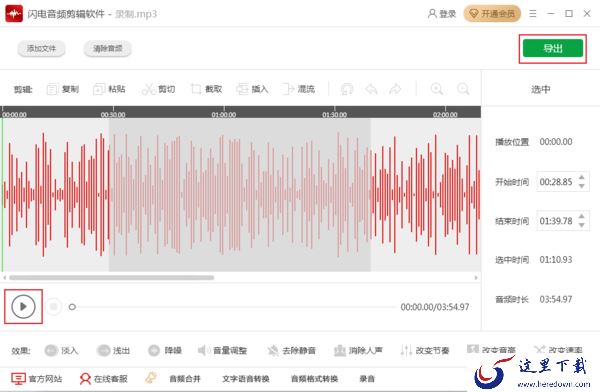
Task: Open 音频格式转换 format converter
Action: (x=314, y=379)
